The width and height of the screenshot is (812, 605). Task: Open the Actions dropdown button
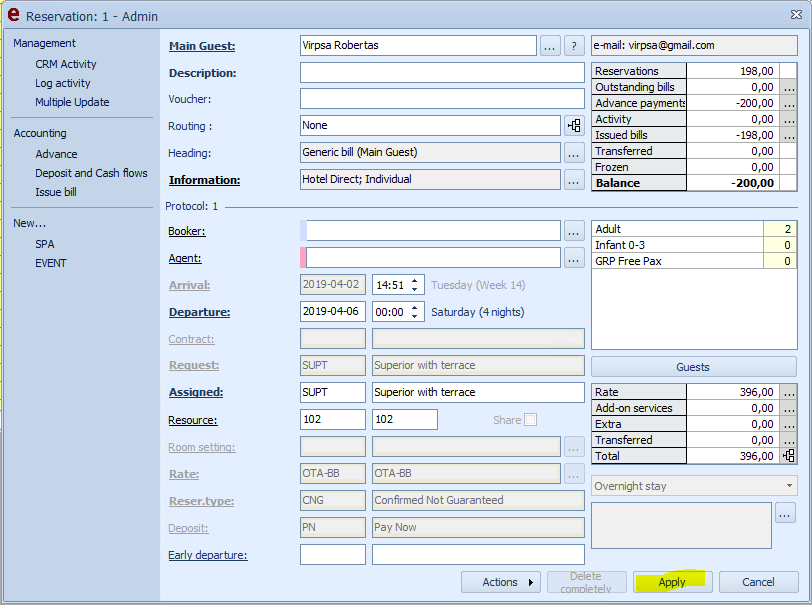[x=500, y=582]
